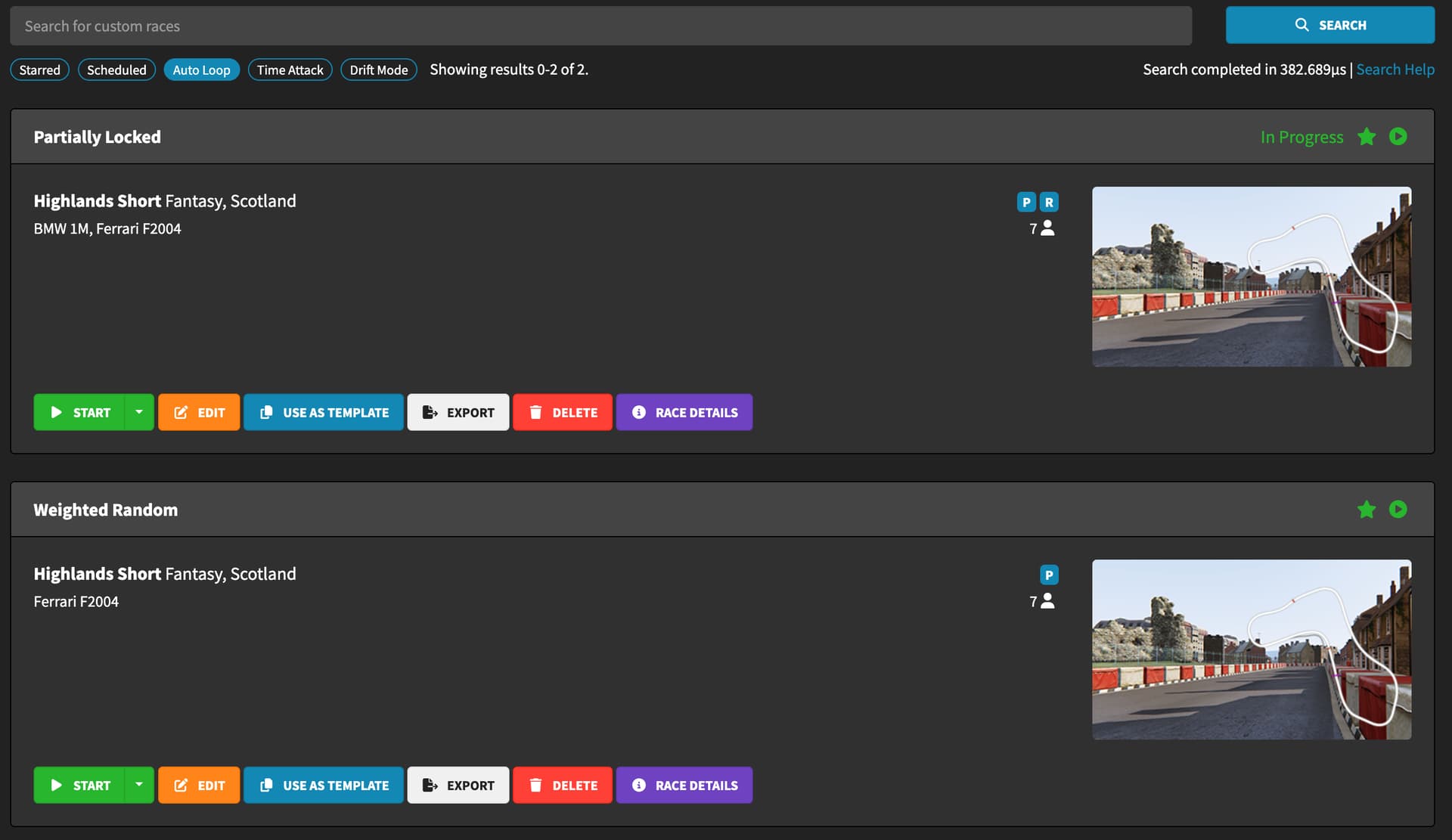Click the P badge in Partially Locked race
The height and width of the screenshot is (840, 1452).
click(x=1026, y=203)
